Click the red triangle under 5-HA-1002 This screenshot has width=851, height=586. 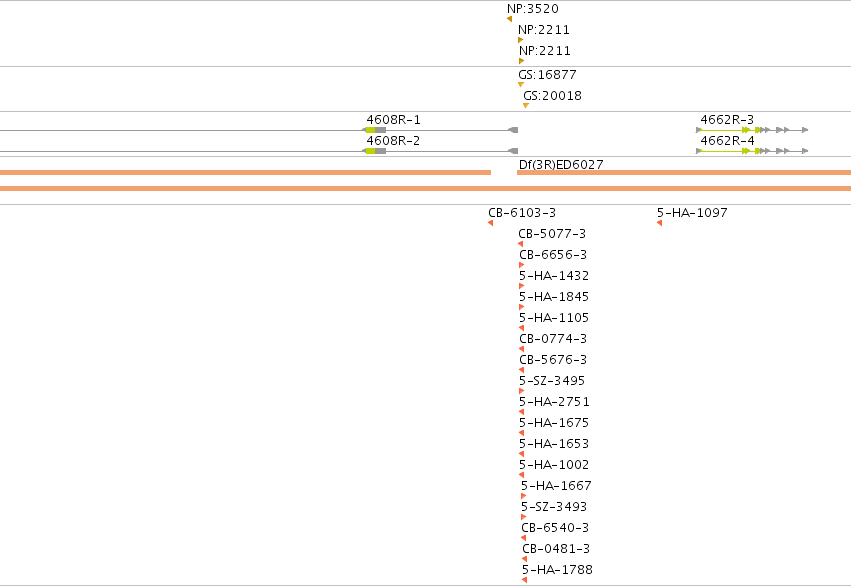tap(522, 475)
